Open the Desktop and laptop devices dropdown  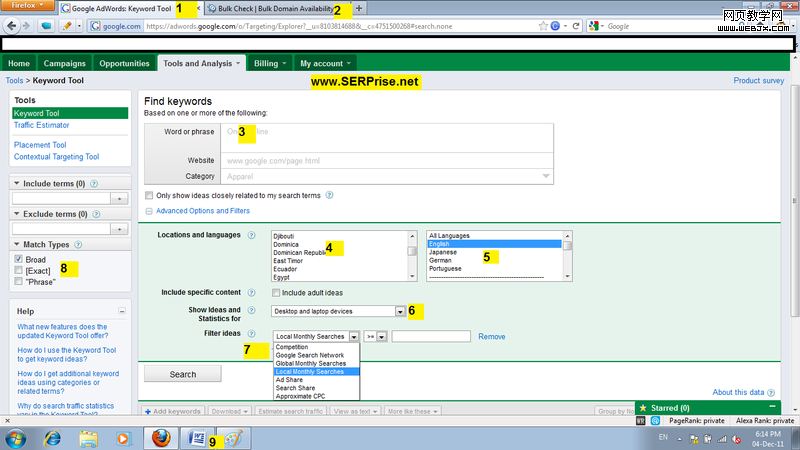coord(400,312)
